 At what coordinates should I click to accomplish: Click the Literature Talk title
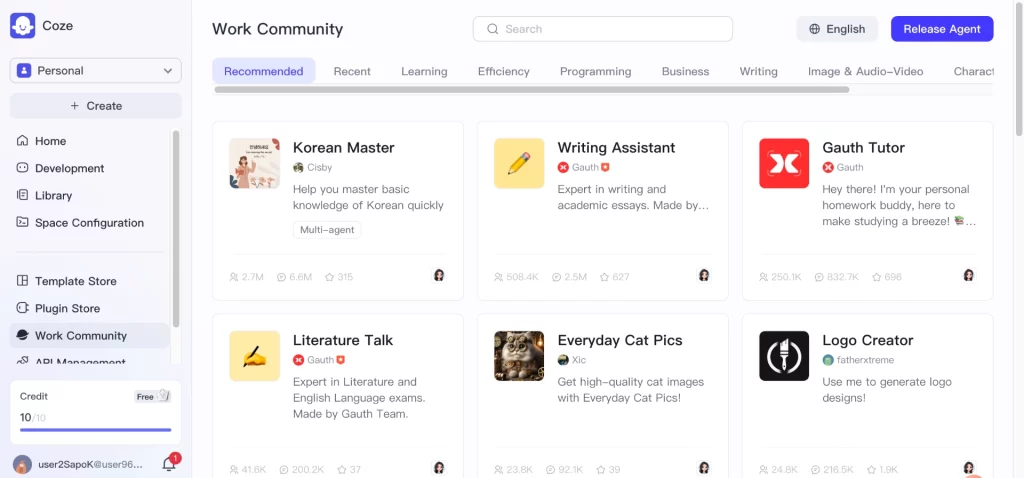pos(343,340)
